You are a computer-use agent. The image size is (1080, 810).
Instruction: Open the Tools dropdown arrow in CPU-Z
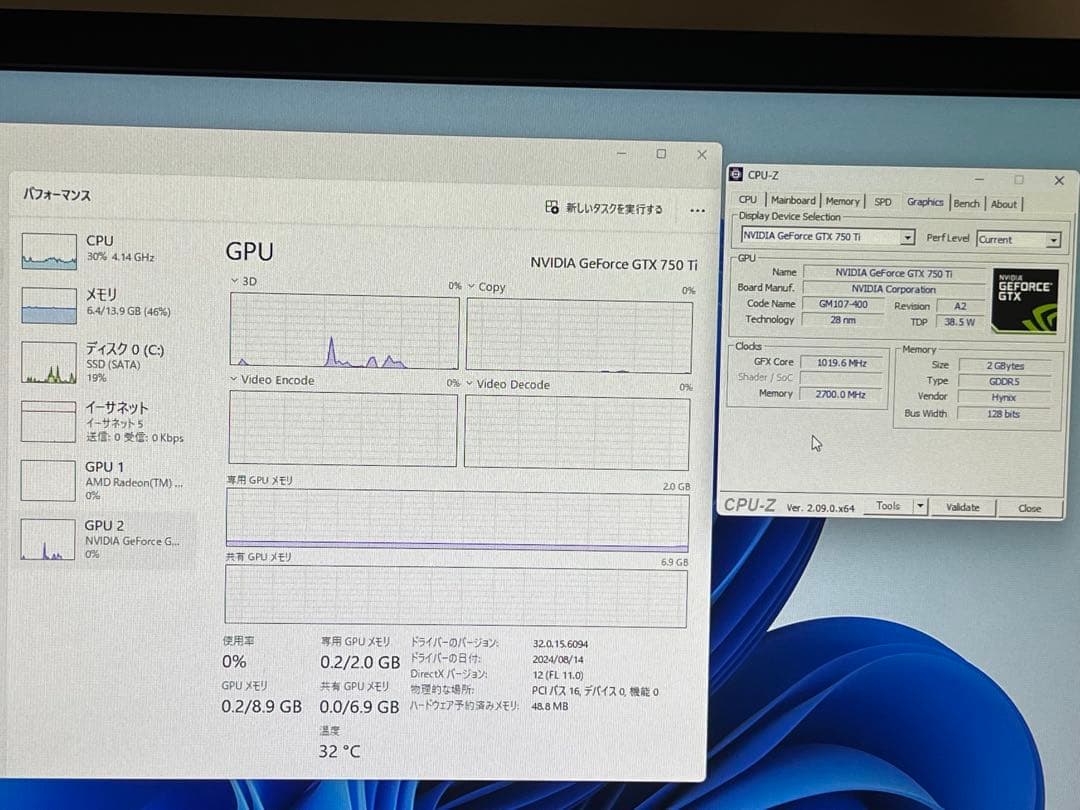[x=920, y=506]
